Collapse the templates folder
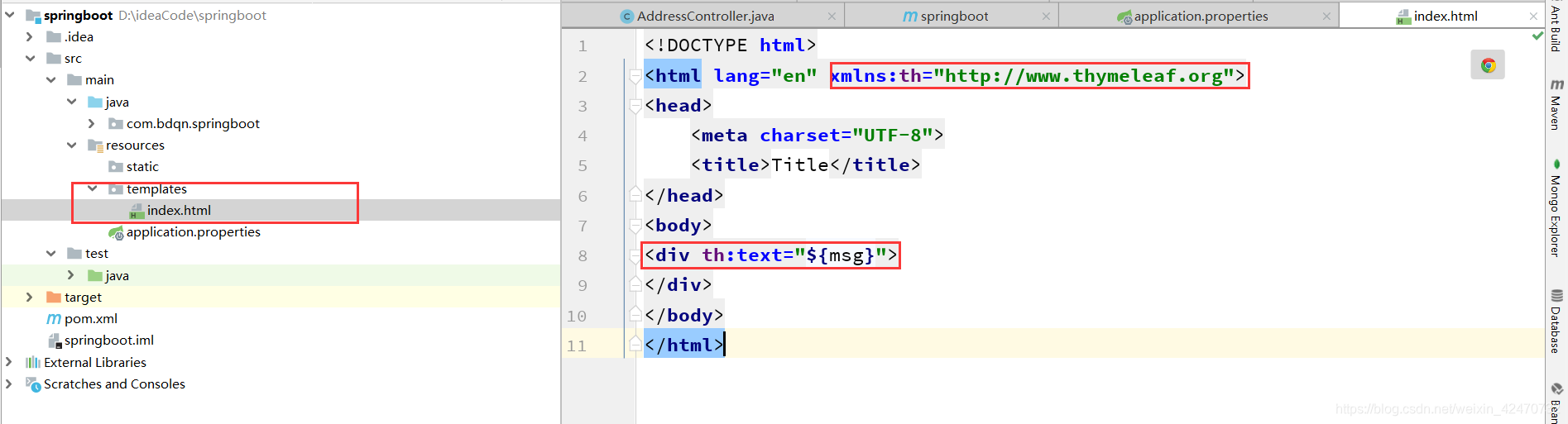This screenshot has width=1568, height=424. tap(92, 188)
